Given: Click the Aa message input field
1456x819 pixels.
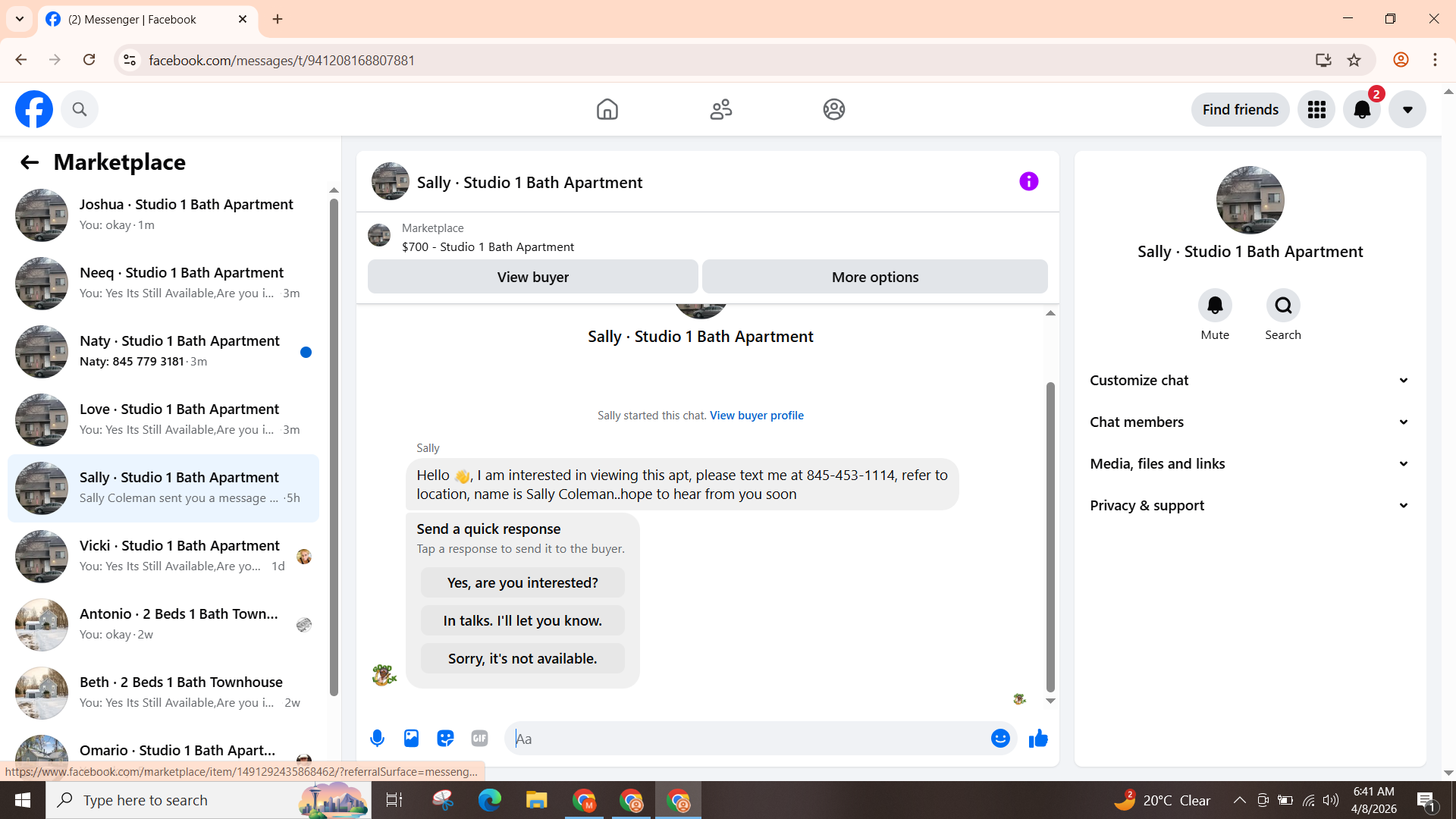Looking at the screenshot, I should pos(747,739).
